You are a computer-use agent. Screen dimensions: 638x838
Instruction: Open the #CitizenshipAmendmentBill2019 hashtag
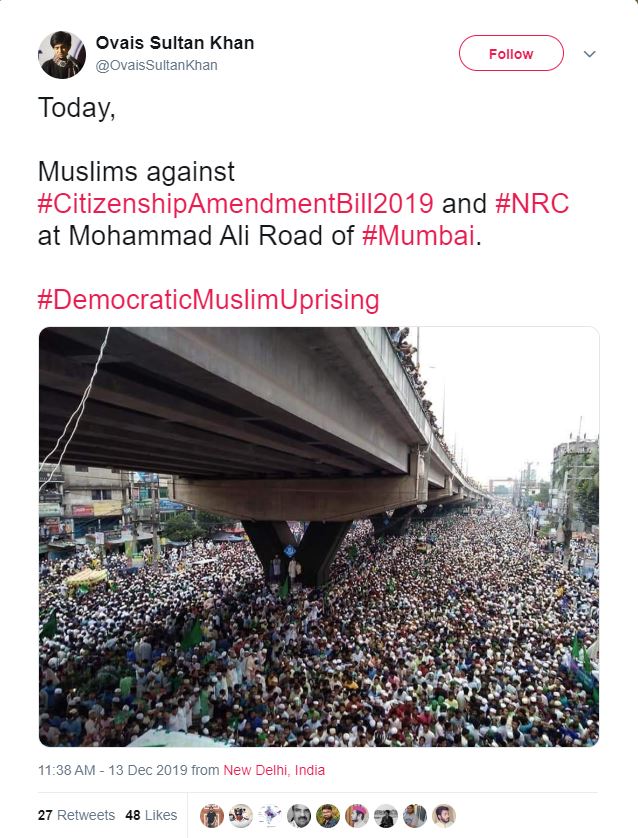pos(236,204)
